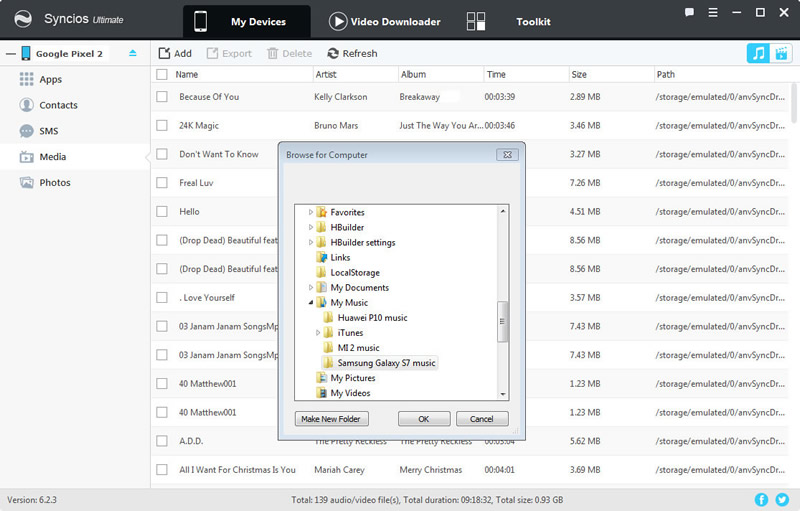Refresh the media list
800x511 pixels.
[x=352, y=53]
